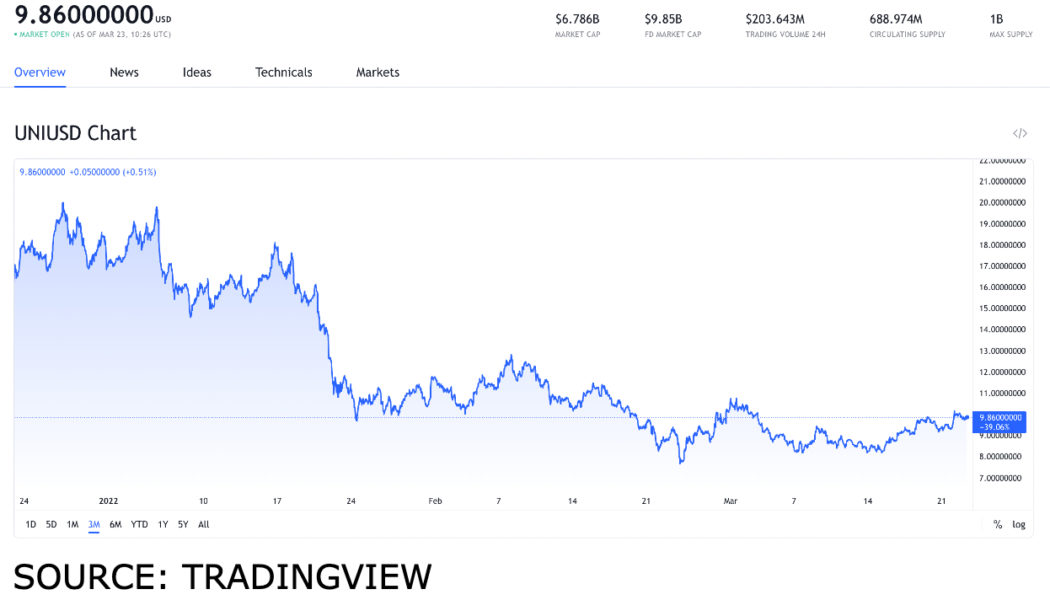Set chart range to 1D
Image resolution: width=1050 pixels, height=600 pixels.
click(x=31, y=524)
